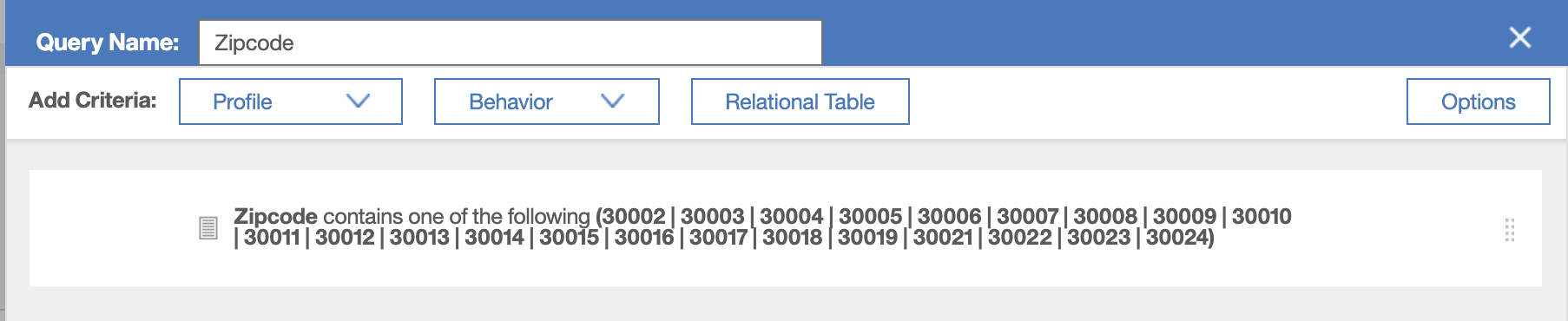1568x321 pixels.
Task: Click the Add Criteria label
Action: 93,101
